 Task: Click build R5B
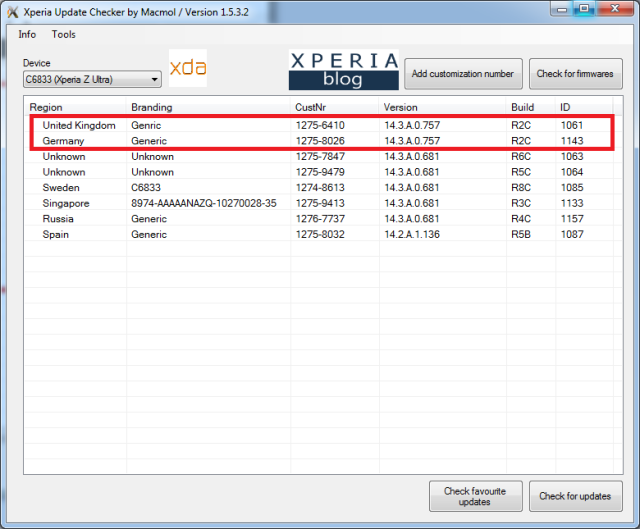pos(521,234)
